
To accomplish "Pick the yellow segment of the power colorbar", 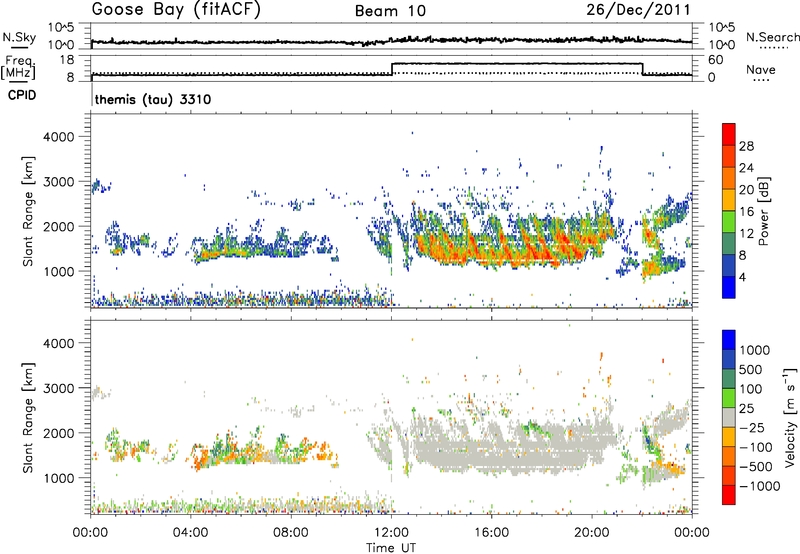I will [729, 200].
